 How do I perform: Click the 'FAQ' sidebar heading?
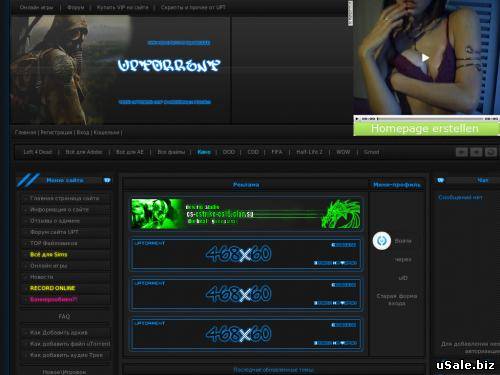click(64, 316)
